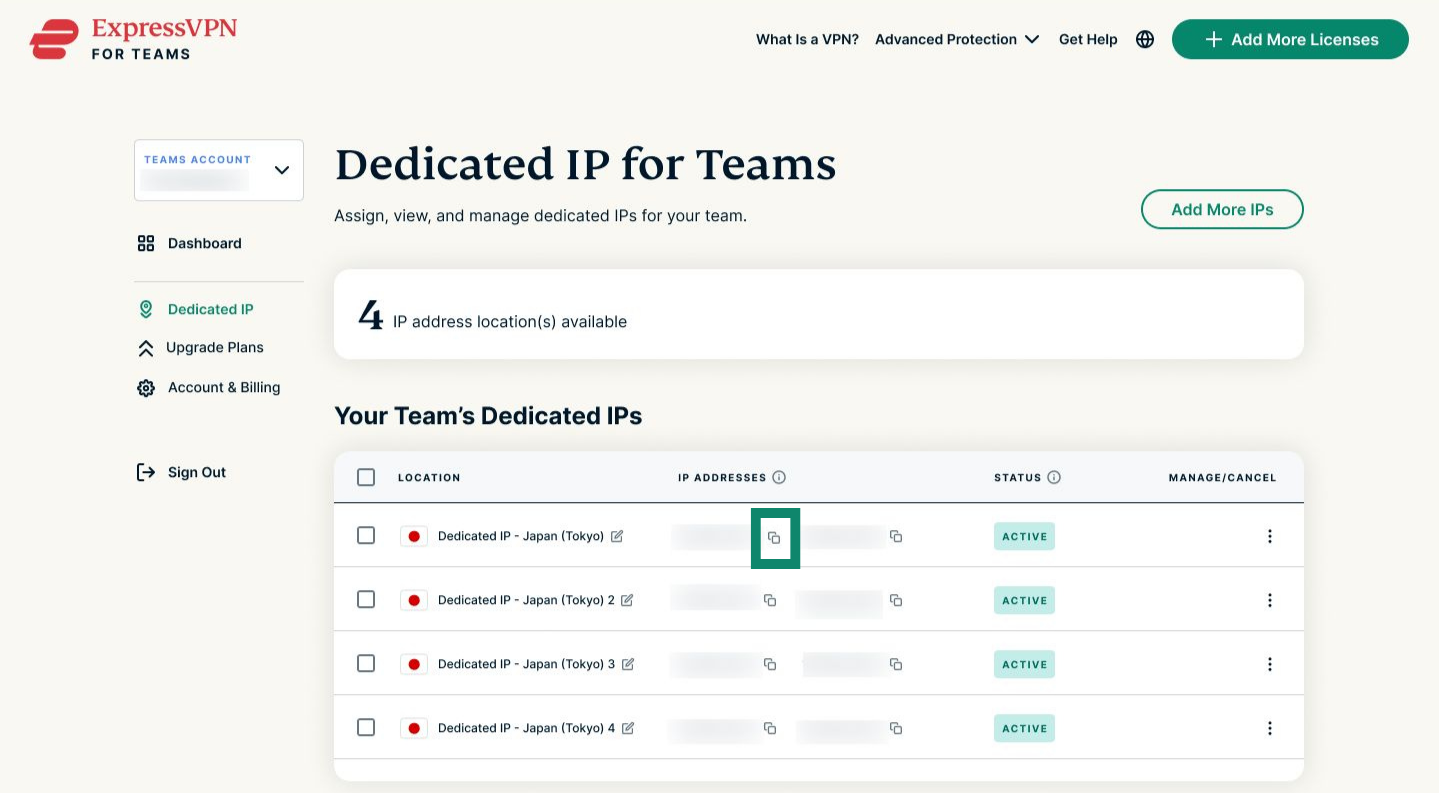Click the info icon beside IP Addresses header
The width and height of the screenshot is (1439, 793).
tap(779, 477)
